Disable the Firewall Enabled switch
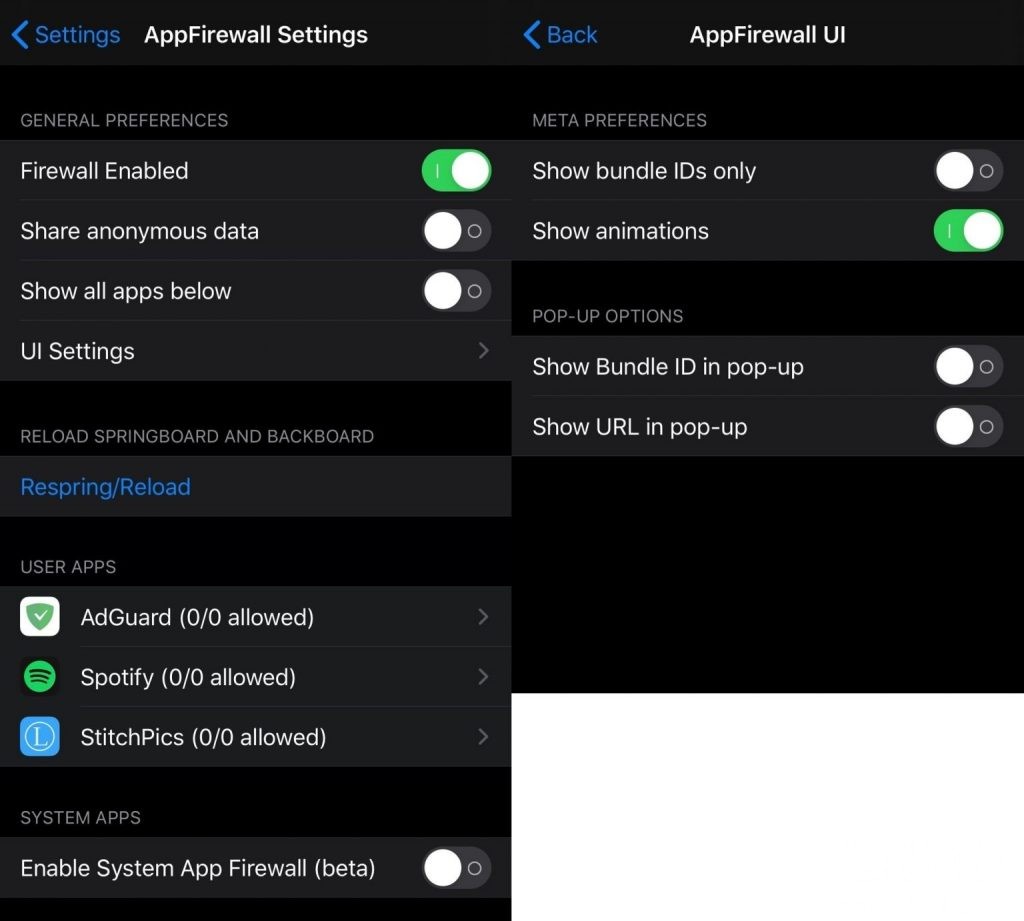Image resolution: width=1024 pixels, height=921 pixels. point(456,171)
